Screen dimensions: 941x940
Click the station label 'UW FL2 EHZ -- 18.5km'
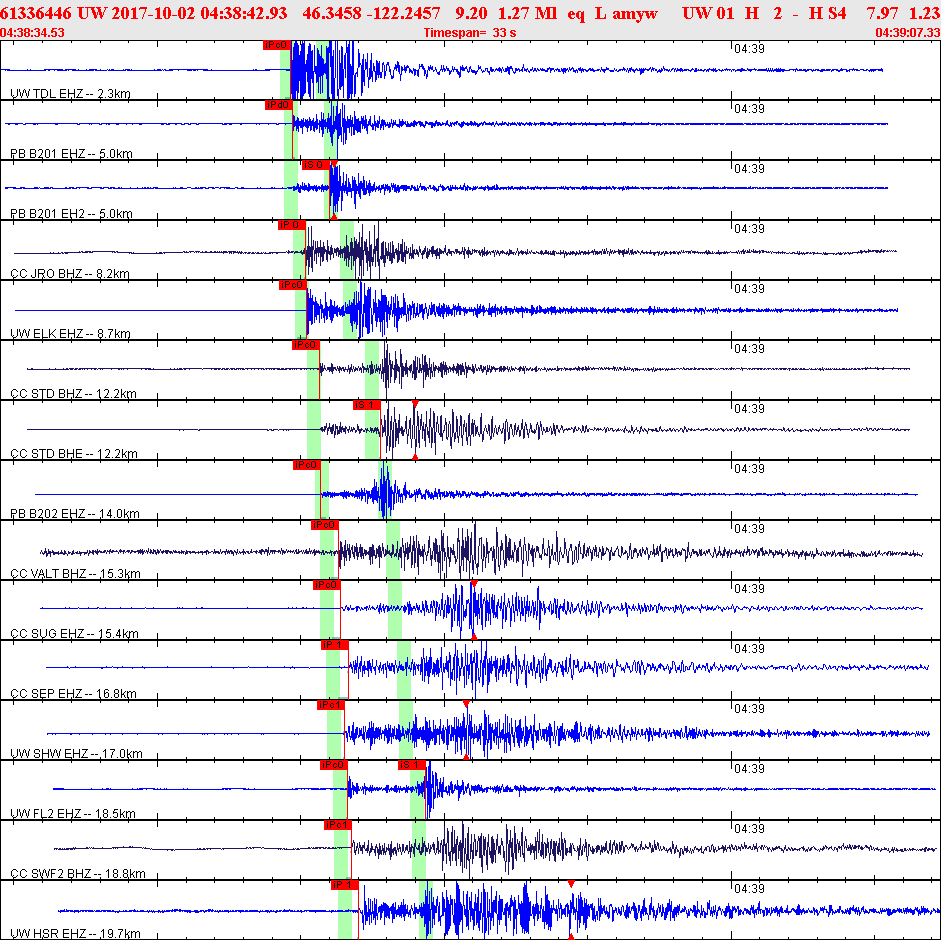(x=73, y=814)
